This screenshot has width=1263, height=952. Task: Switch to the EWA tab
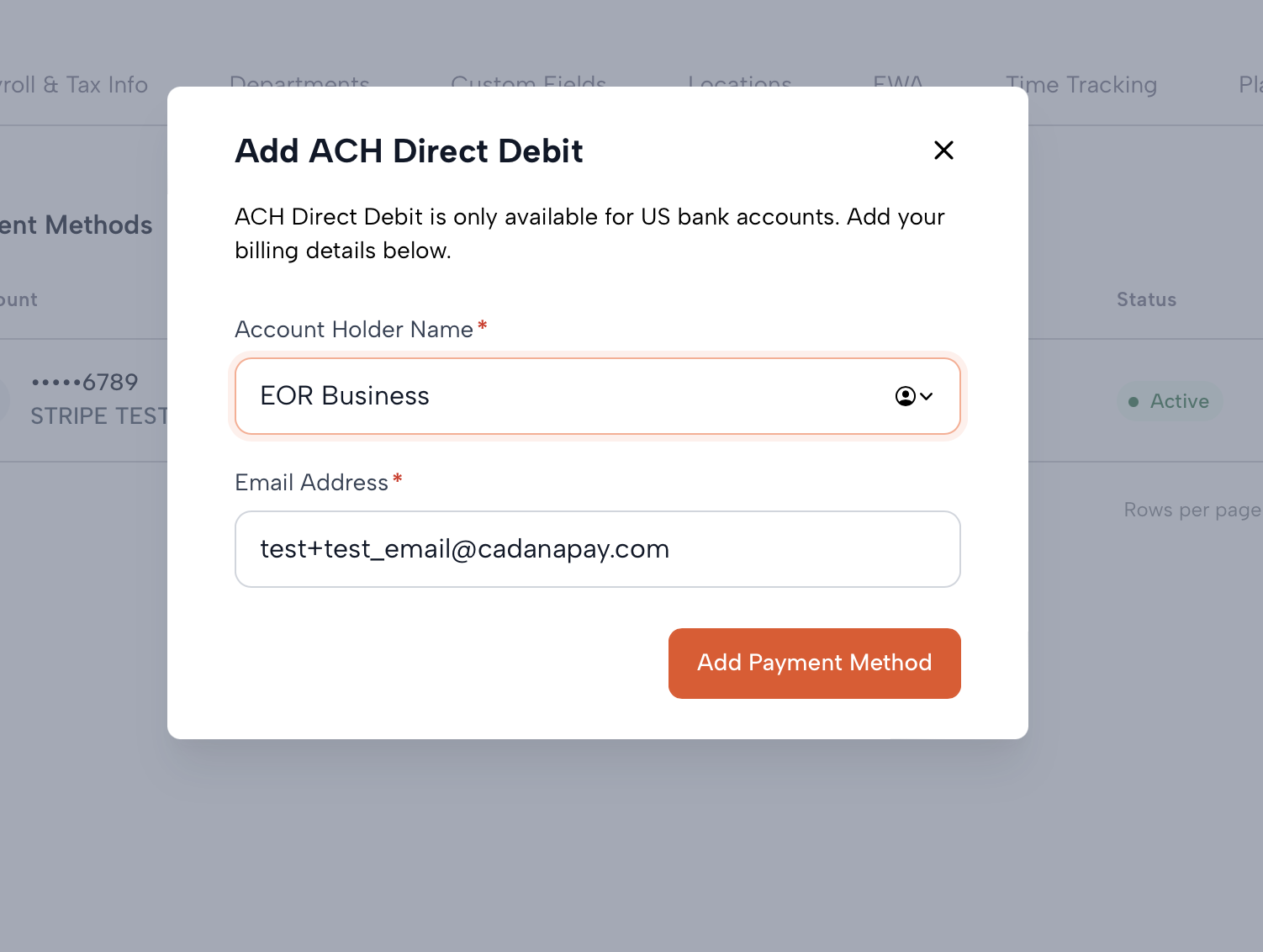click(x=898, y=82)
